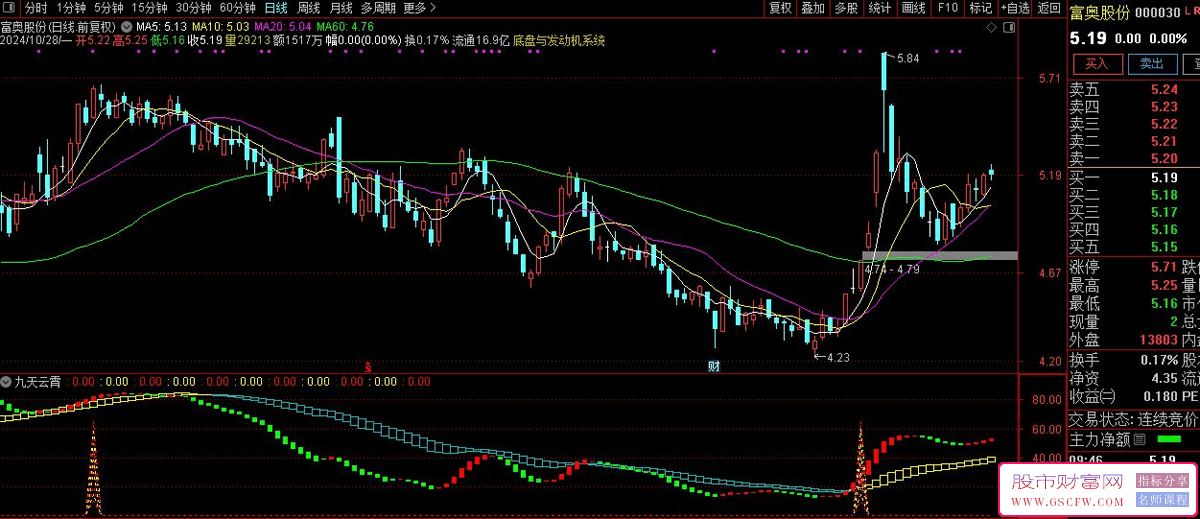Click the 富奥股份 stock title in quote panel
Viewport: 1200px width, 519px height.
click(x=1100, y=13)
